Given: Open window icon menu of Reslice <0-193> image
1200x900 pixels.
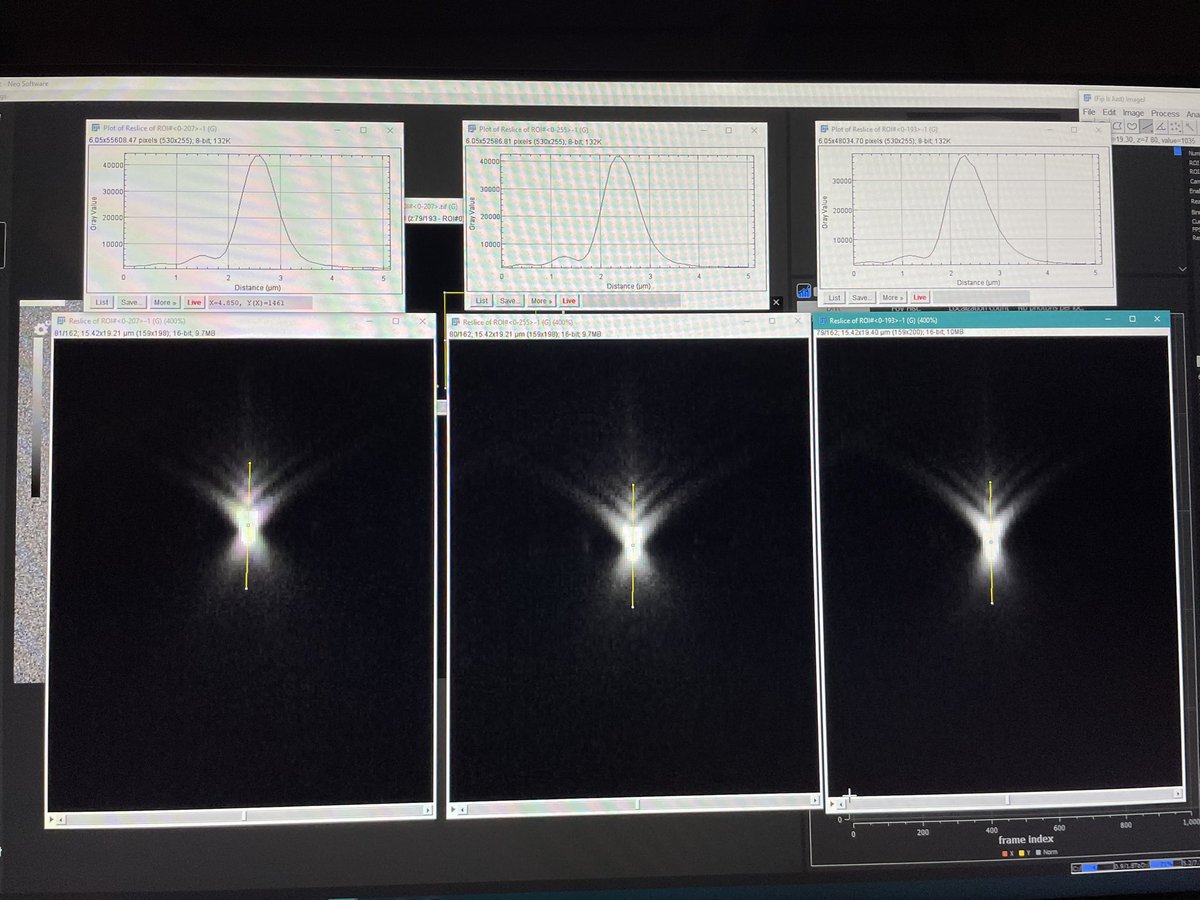Looking at the screenshot, I should [x=822, y=320].
